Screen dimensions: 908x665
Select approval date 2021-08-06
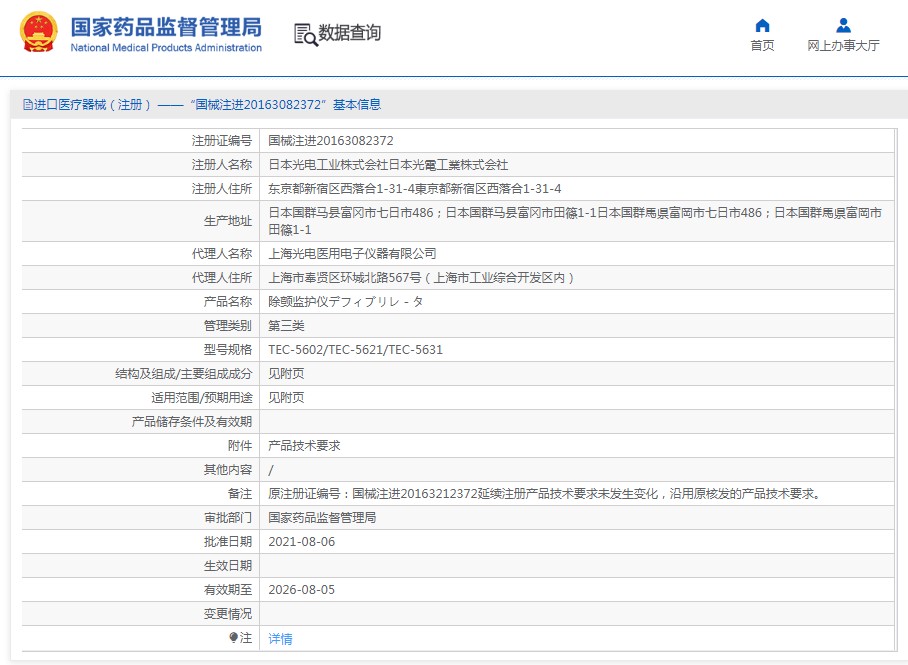pyautogui.click(x=302, y=542)
